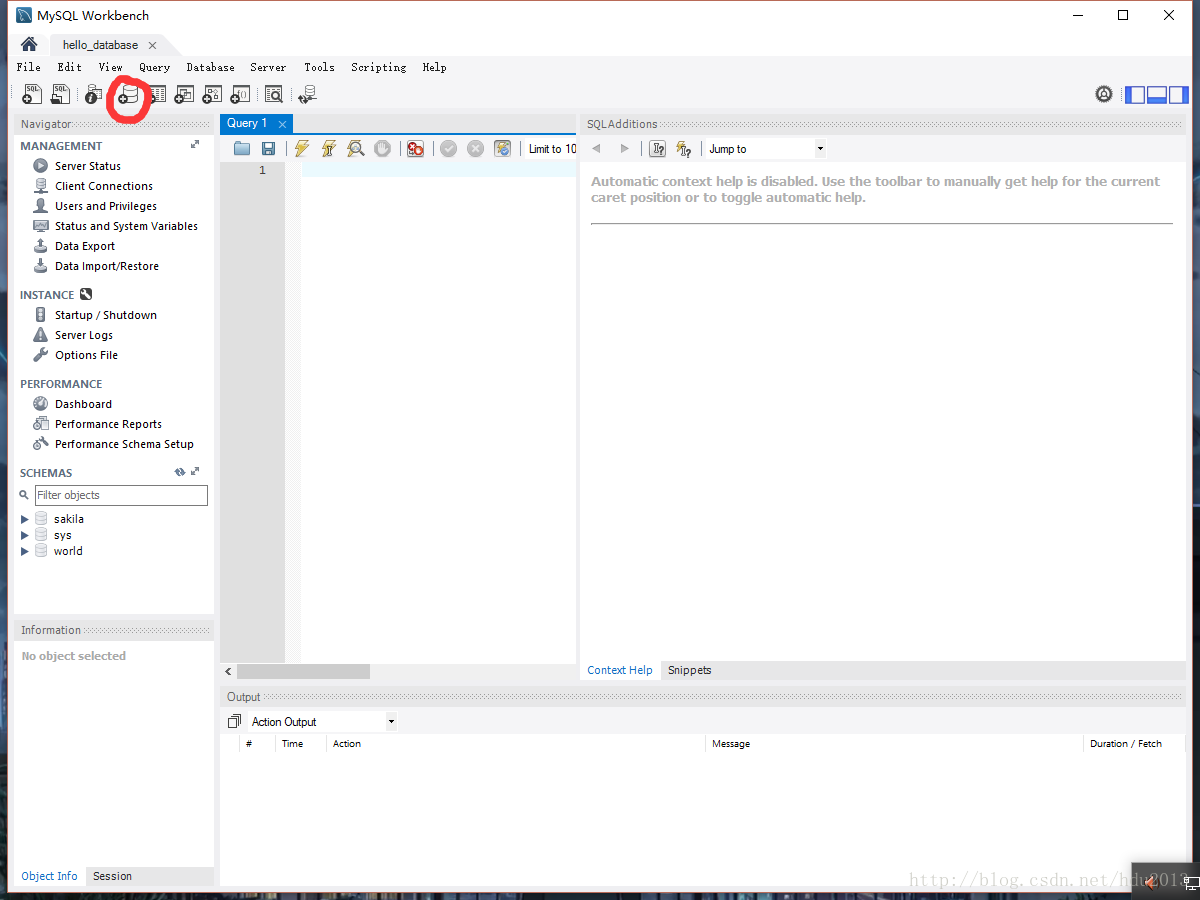
Task: Open Server Status in Navigator
Action: pos(88,166)
